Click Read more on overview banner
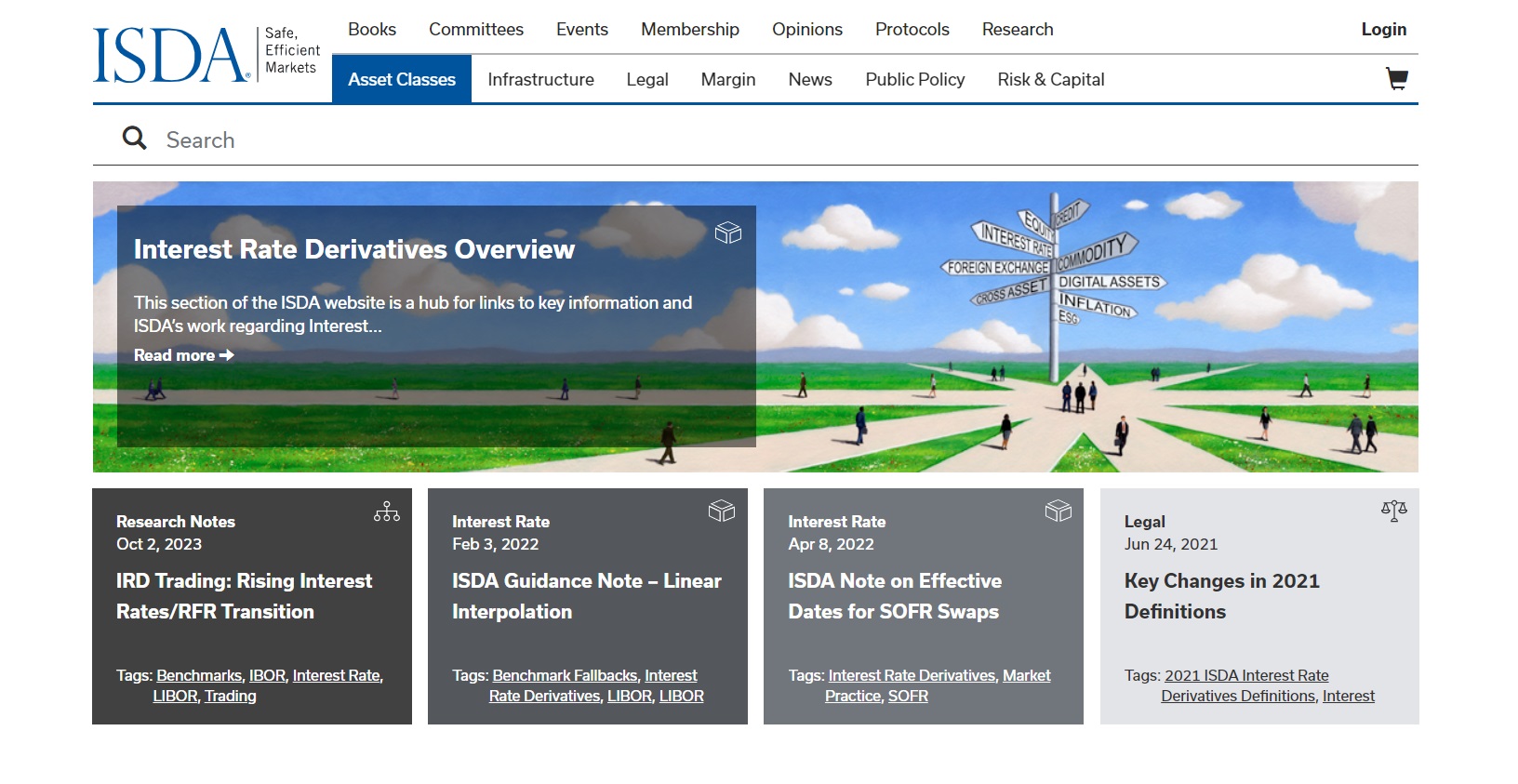This screenshot has height=784, width=1518. coord(183,355)
